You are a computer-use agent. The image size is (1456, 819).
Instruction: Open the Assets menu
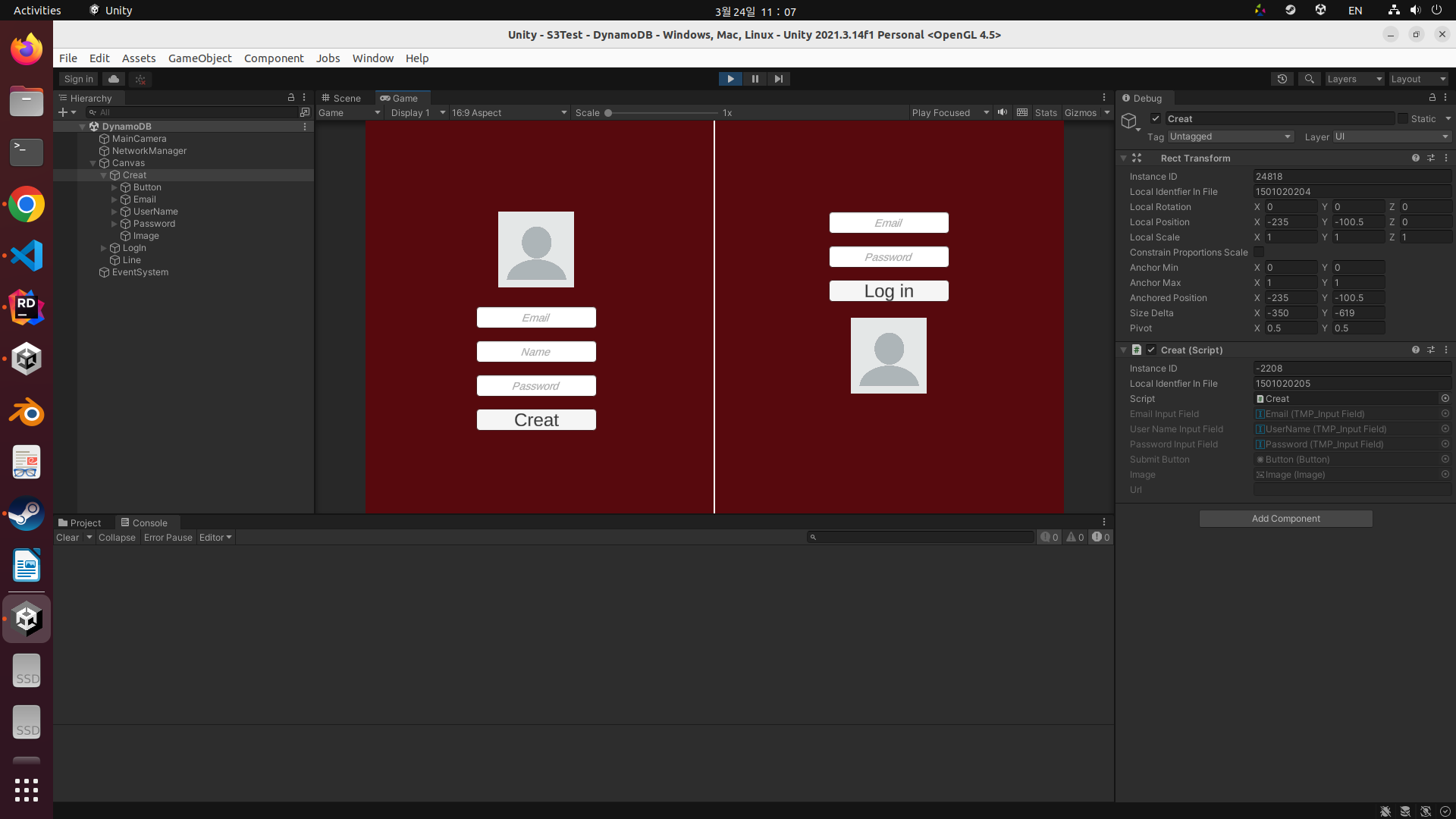[139, 58]
